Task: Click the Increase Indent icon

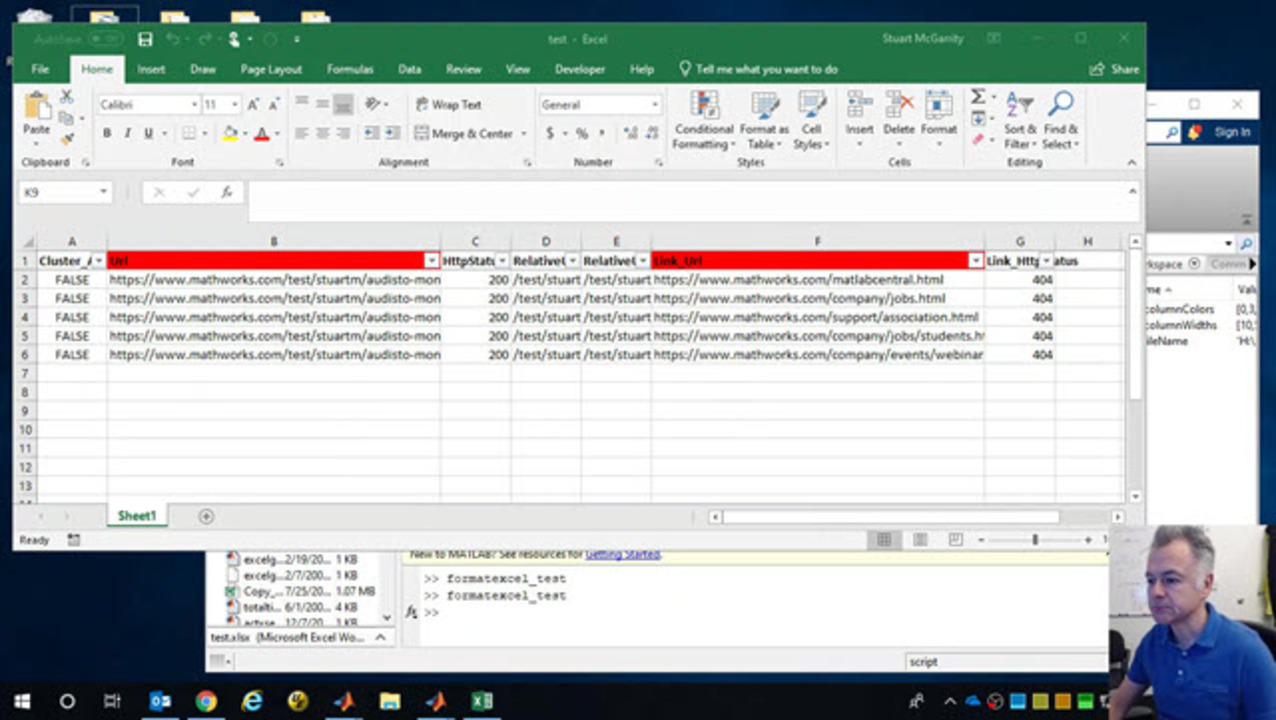Action: (391, 133)
